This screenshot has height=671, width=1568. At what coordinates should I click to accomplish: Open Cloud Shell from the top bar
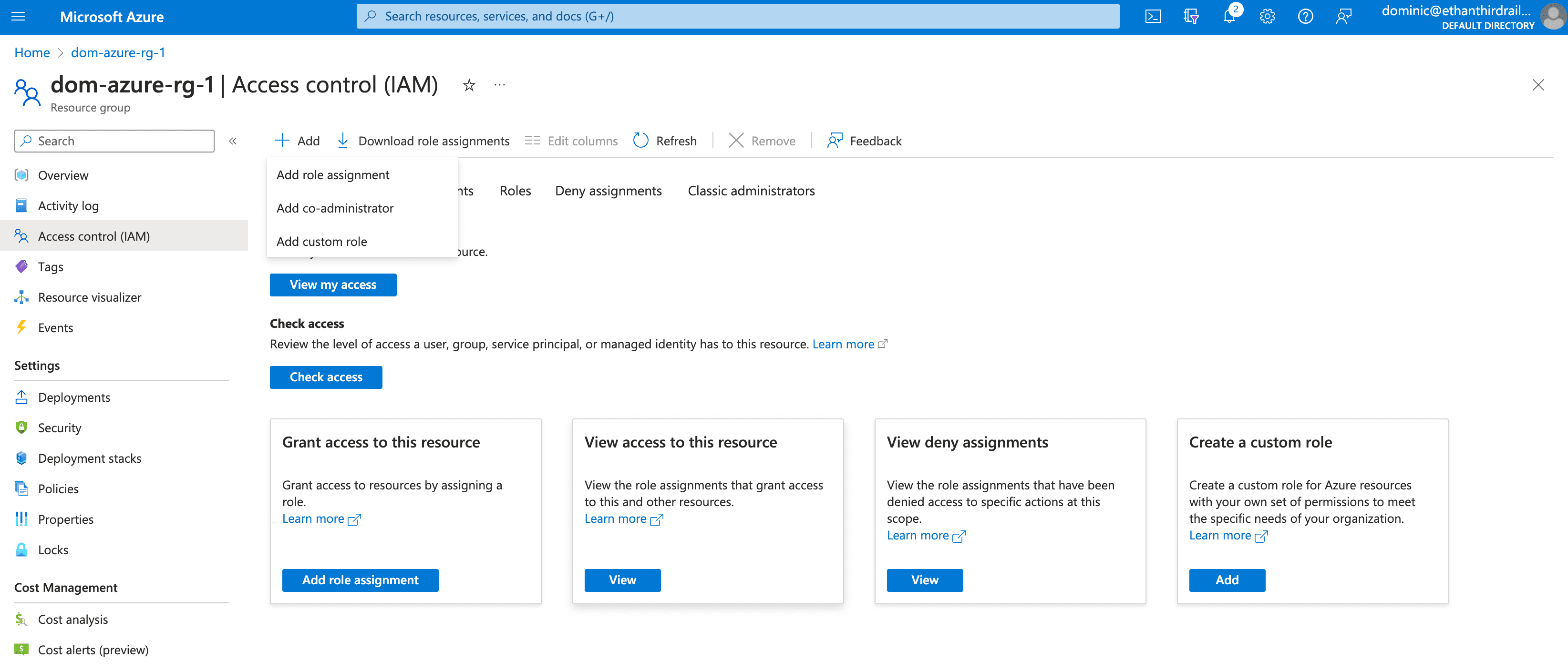(1152, 16)
